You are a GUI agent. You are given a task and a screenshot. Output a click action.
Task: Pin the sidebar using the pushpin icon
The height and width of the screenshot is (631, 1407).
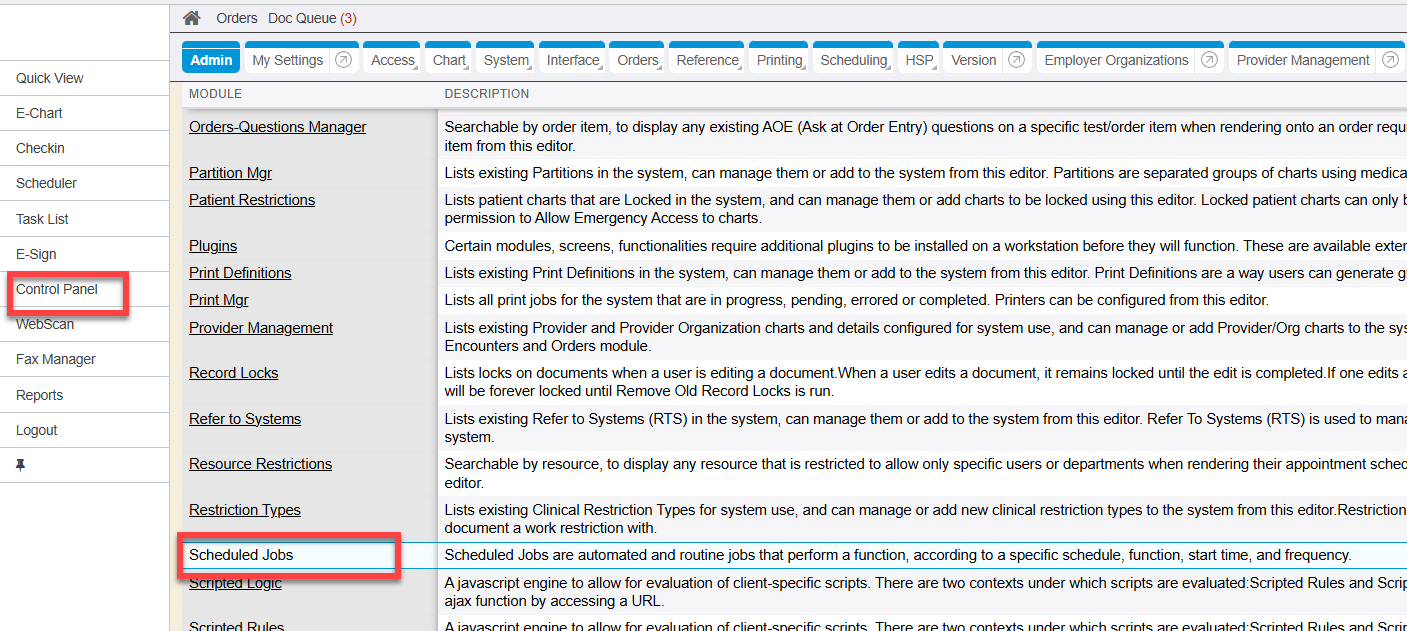pos(21,466)
